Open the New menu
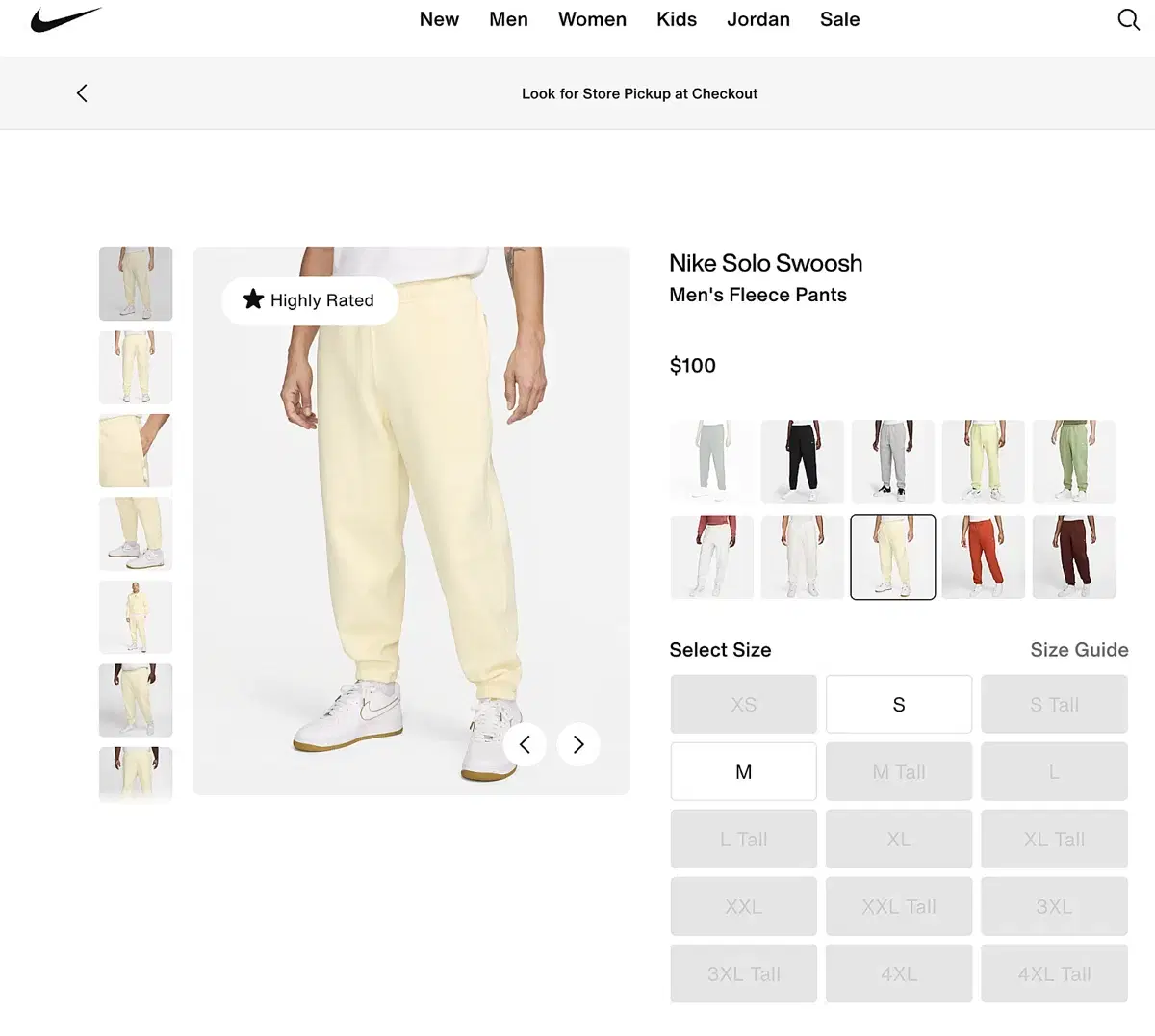This screenshot has height=1036, width=1155. (439, 19)
